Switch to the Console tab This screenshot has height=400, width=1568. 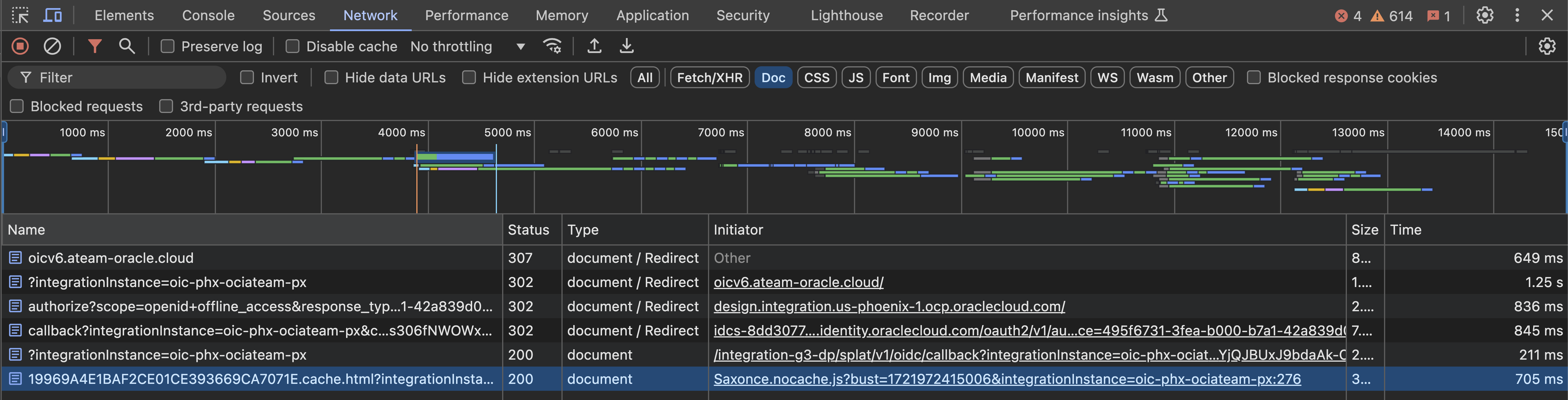click(208, 15)
